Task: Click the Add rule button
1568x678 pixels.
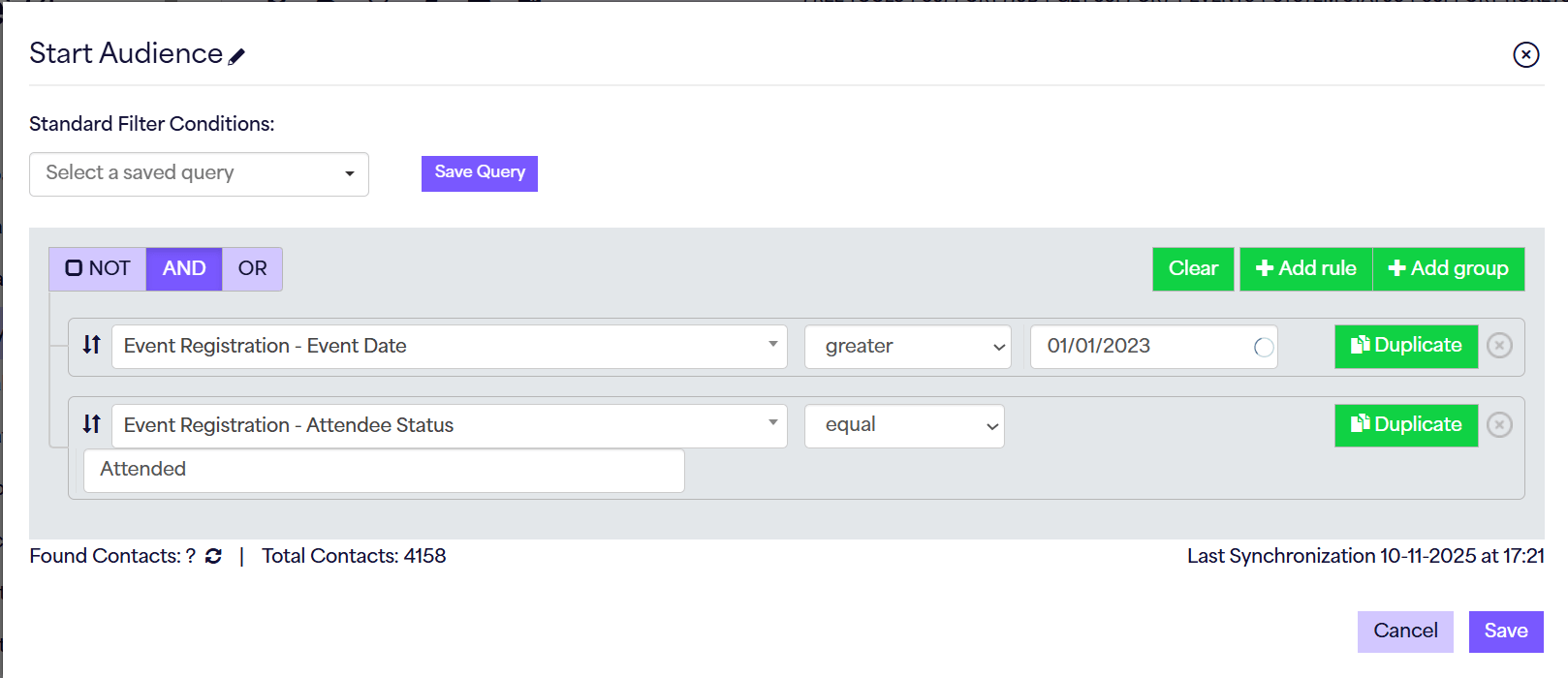Action: tap(1305, 268)
